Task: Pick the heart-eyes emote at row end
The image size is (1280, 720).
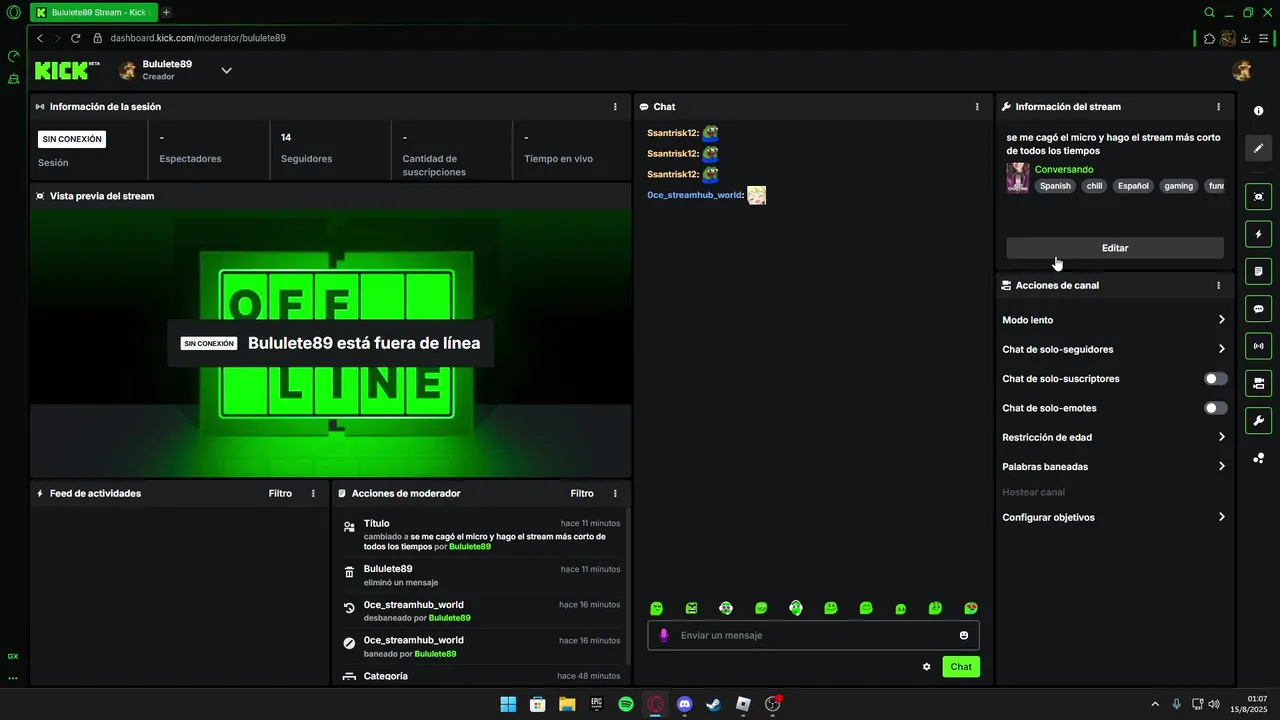Action: (970, 608)
